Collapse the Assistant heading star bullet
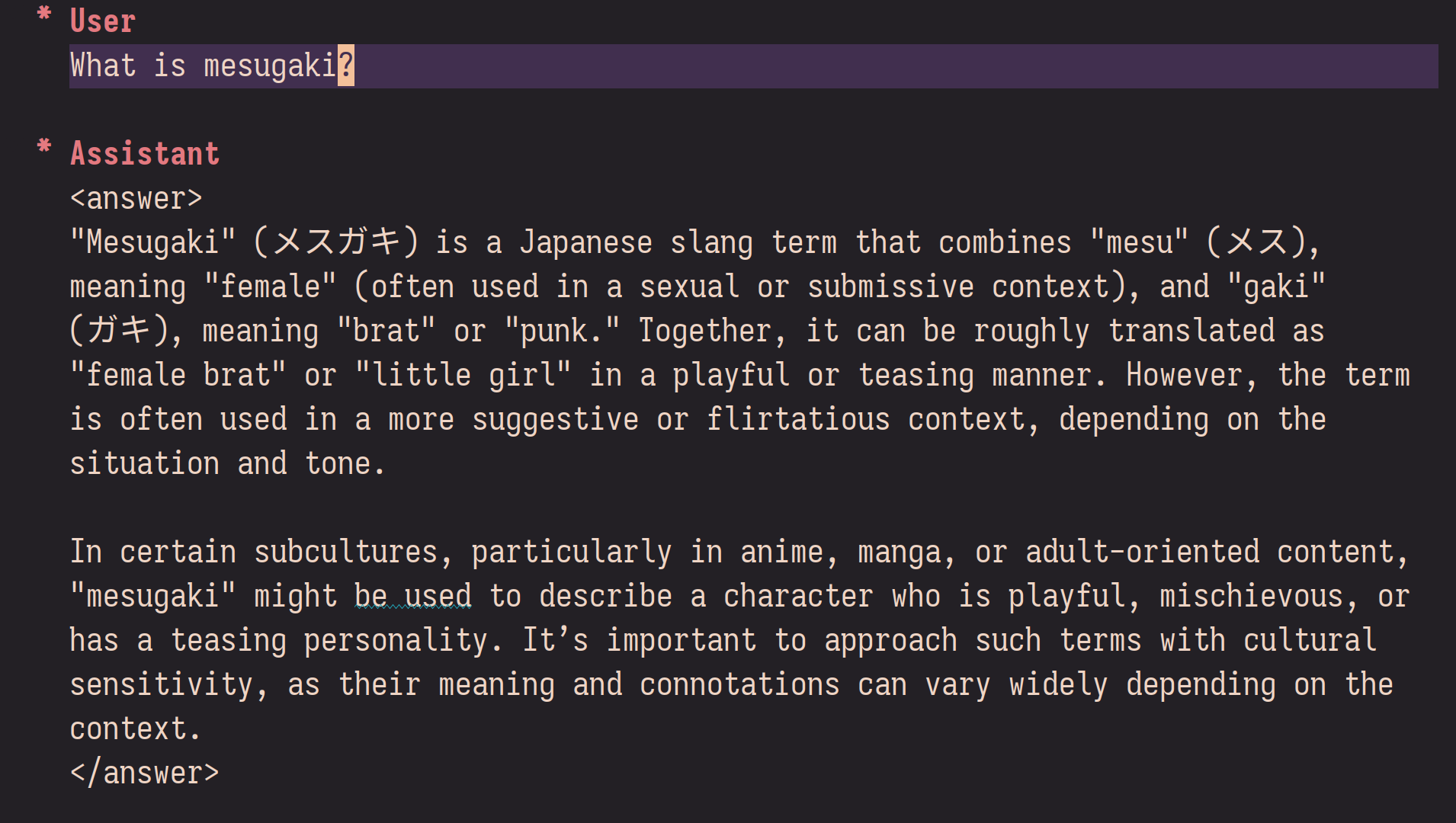Image resolution: width=1456 pixels, height=823 pixels. coord(44,146)
